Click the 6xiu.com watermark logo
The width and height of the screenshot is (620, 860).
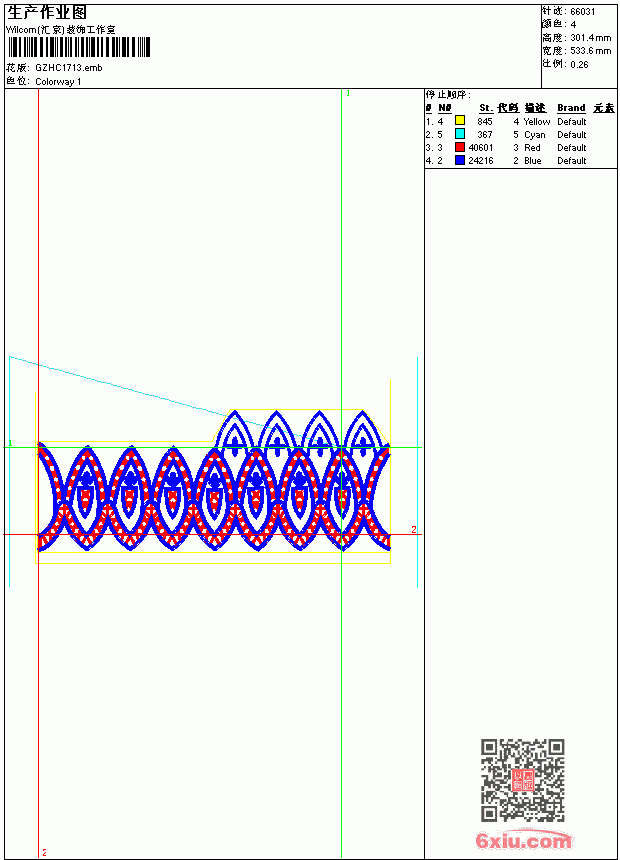pos(523,840)
